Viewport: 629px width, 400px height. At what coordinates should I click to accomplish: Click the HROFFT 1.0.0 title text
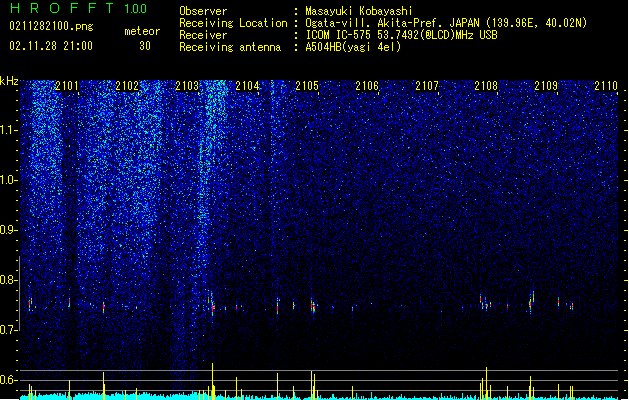[79, 8]
